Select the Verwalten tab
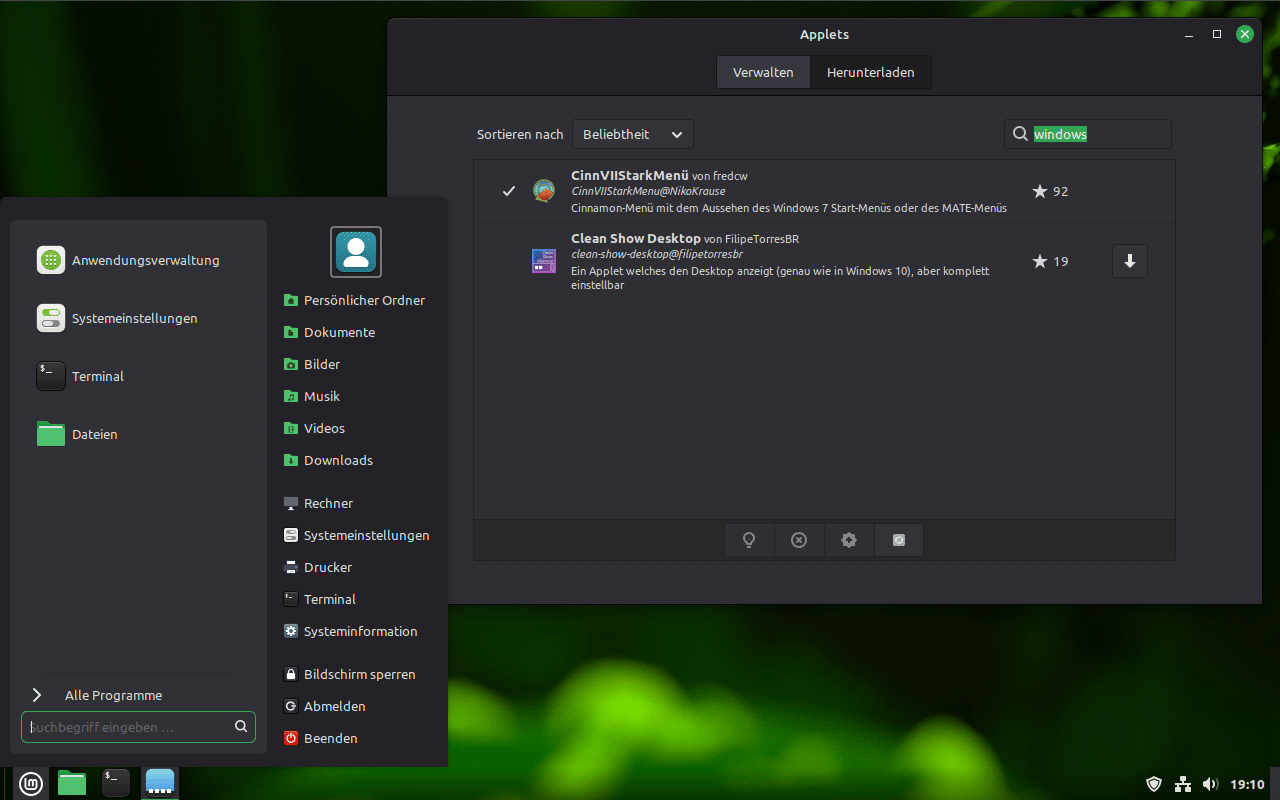 coord(763,71)
